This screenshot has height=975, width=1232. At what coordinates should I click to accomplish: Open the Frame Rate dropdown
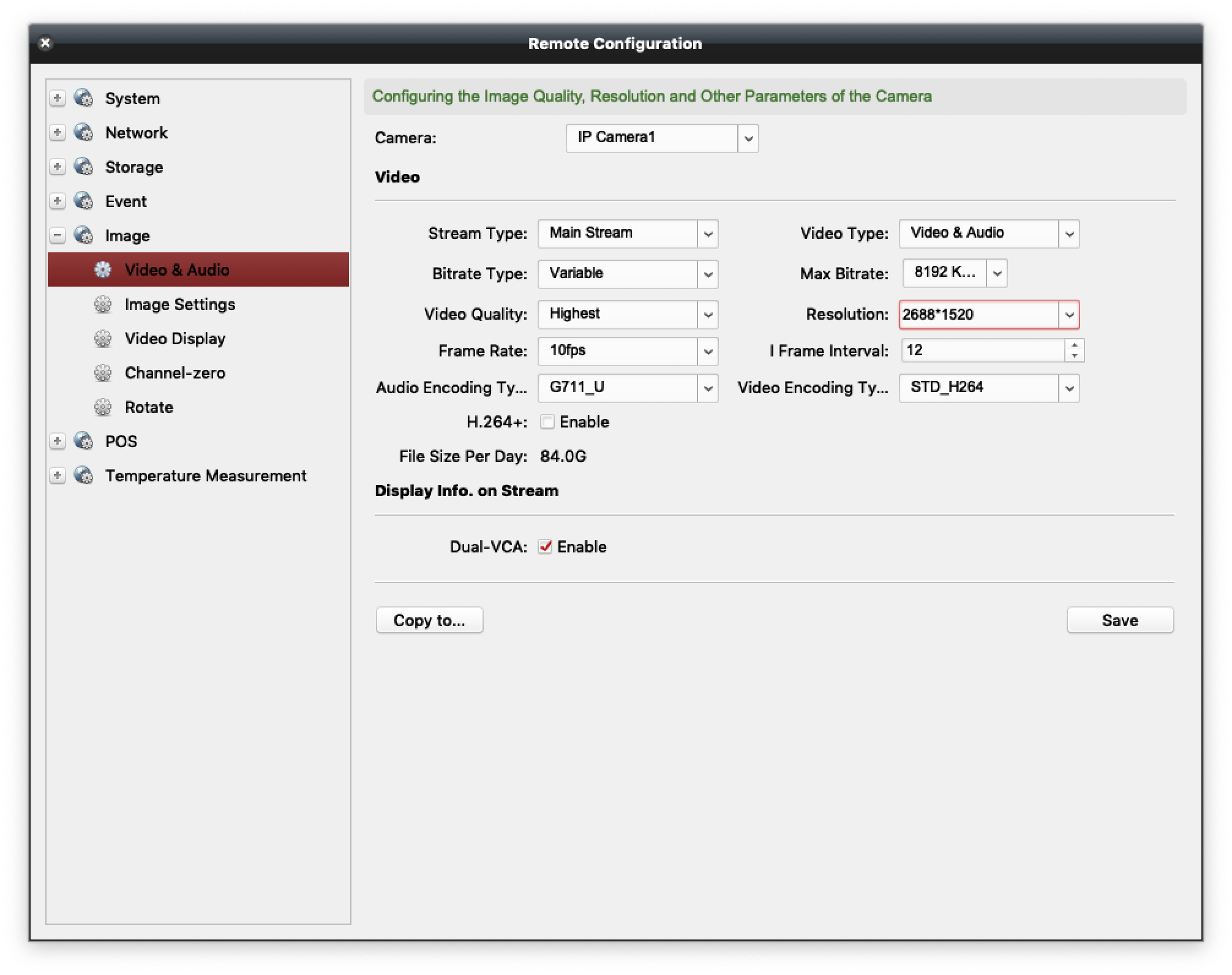(x=708, y=352)
